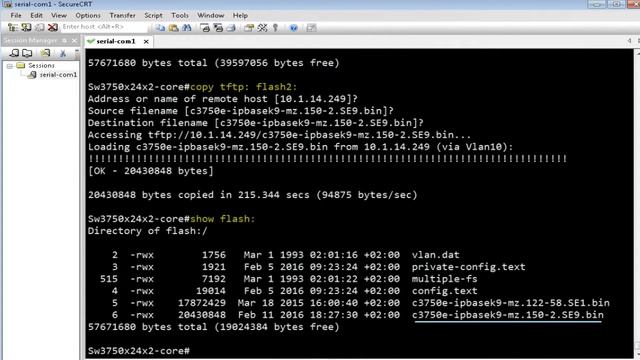Switch to the serial-com1 tab
Viewport: 640px width, 360px height.
(116, 41)
